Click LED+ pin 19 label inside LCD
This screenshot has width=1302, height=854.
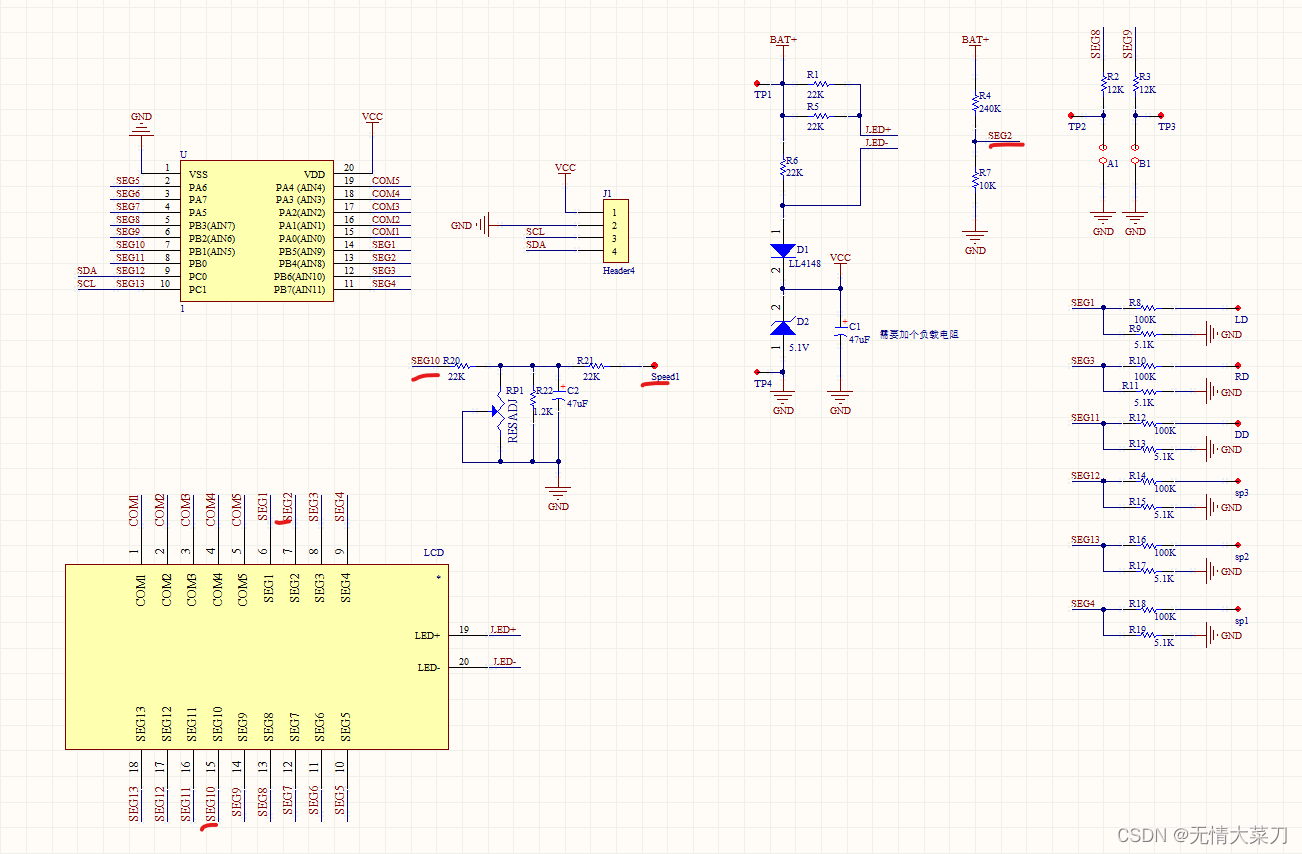click(427, 636)
